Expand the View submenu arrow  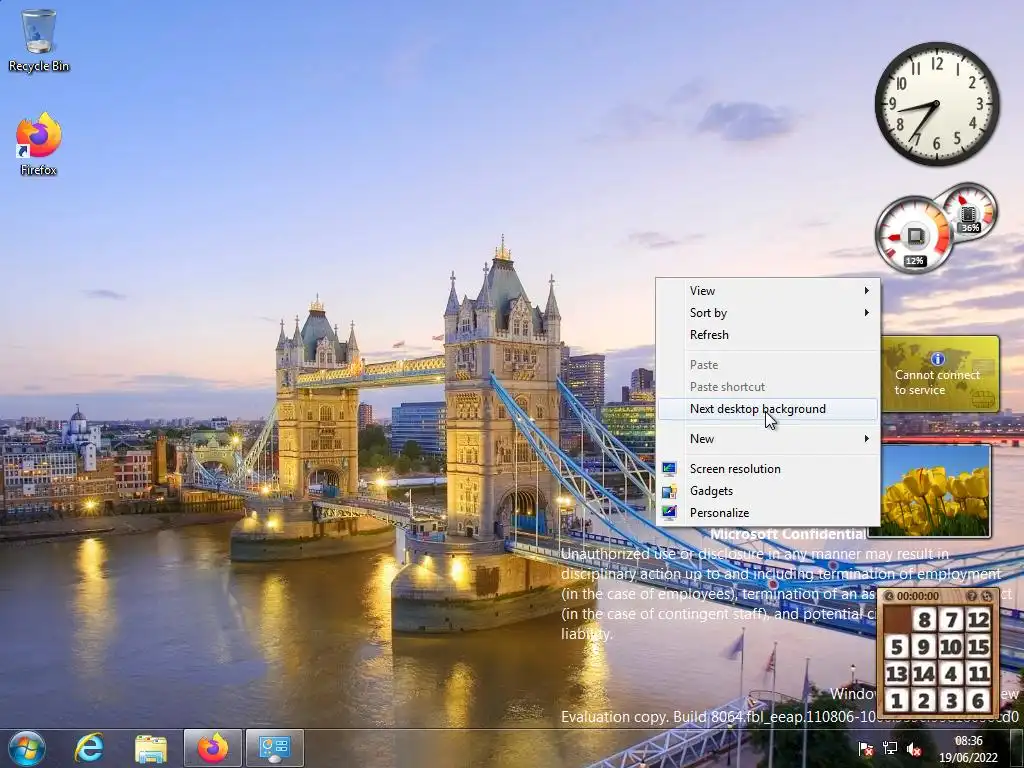867,291
